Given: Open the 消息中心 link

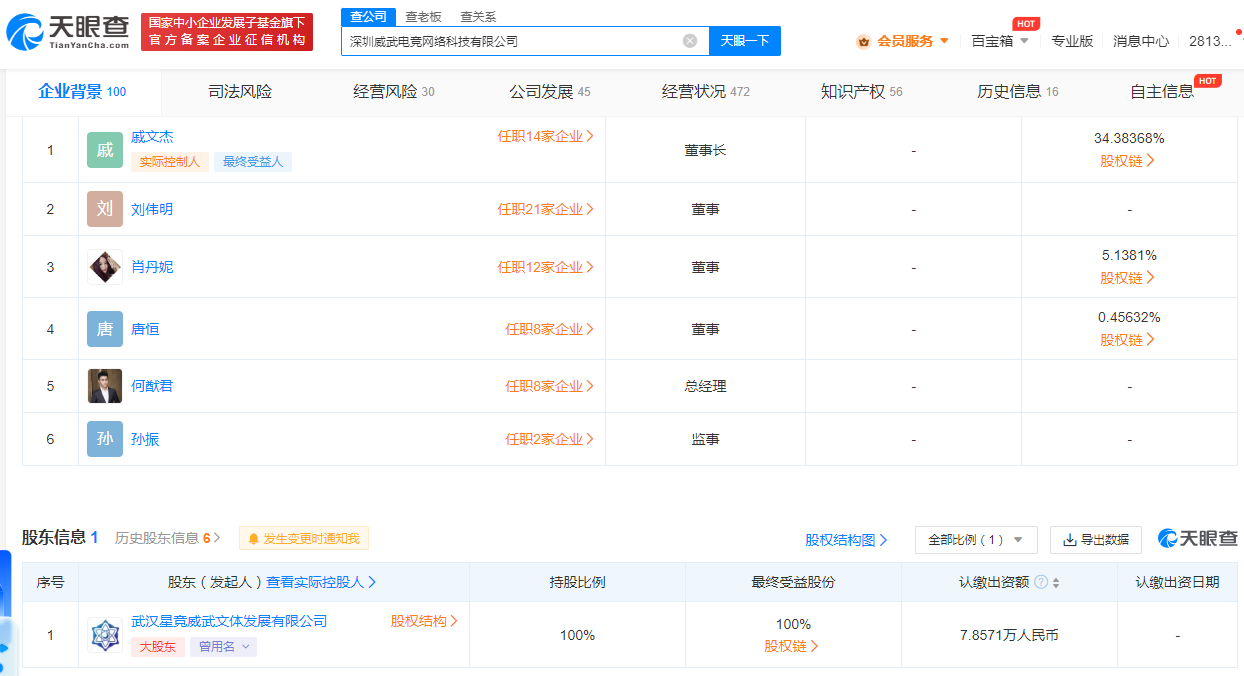Looking at the screenshot, I should coord(1141,41).
